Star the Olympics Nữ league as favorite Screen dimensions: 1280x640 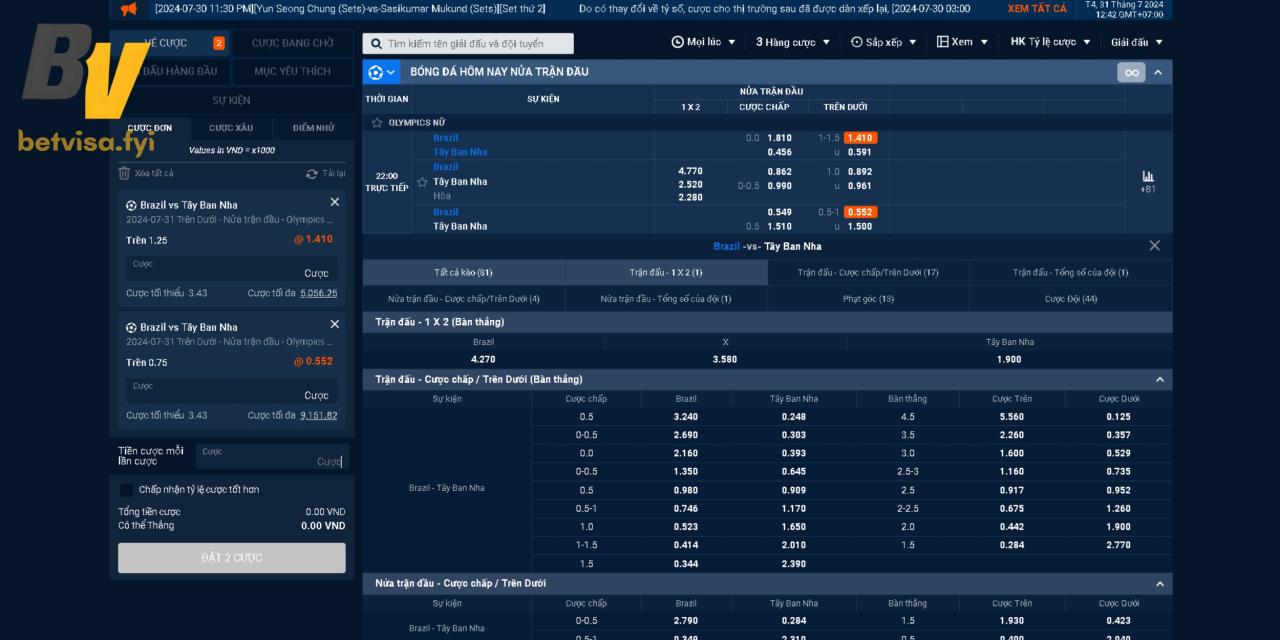377,122
